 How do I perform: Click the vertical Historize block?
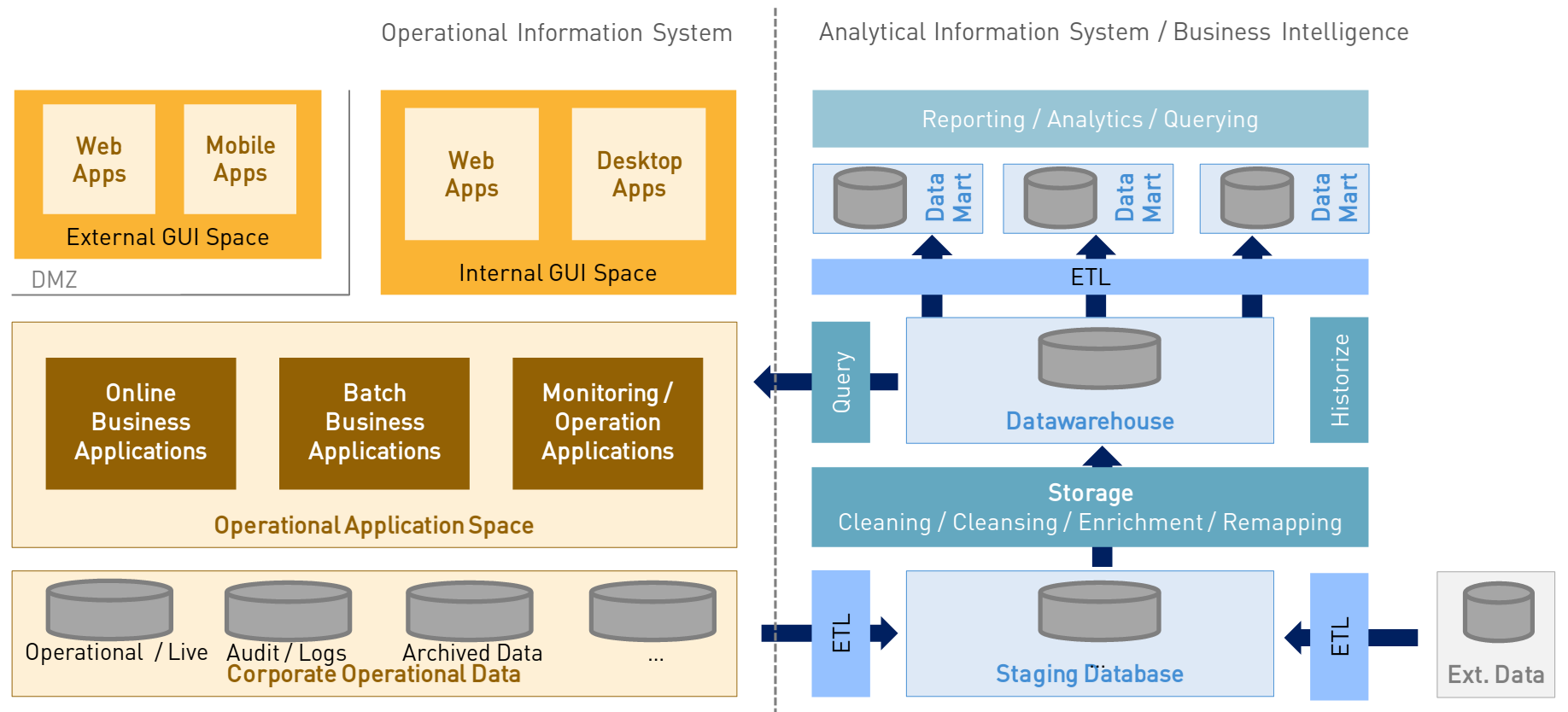(1339, 381)
